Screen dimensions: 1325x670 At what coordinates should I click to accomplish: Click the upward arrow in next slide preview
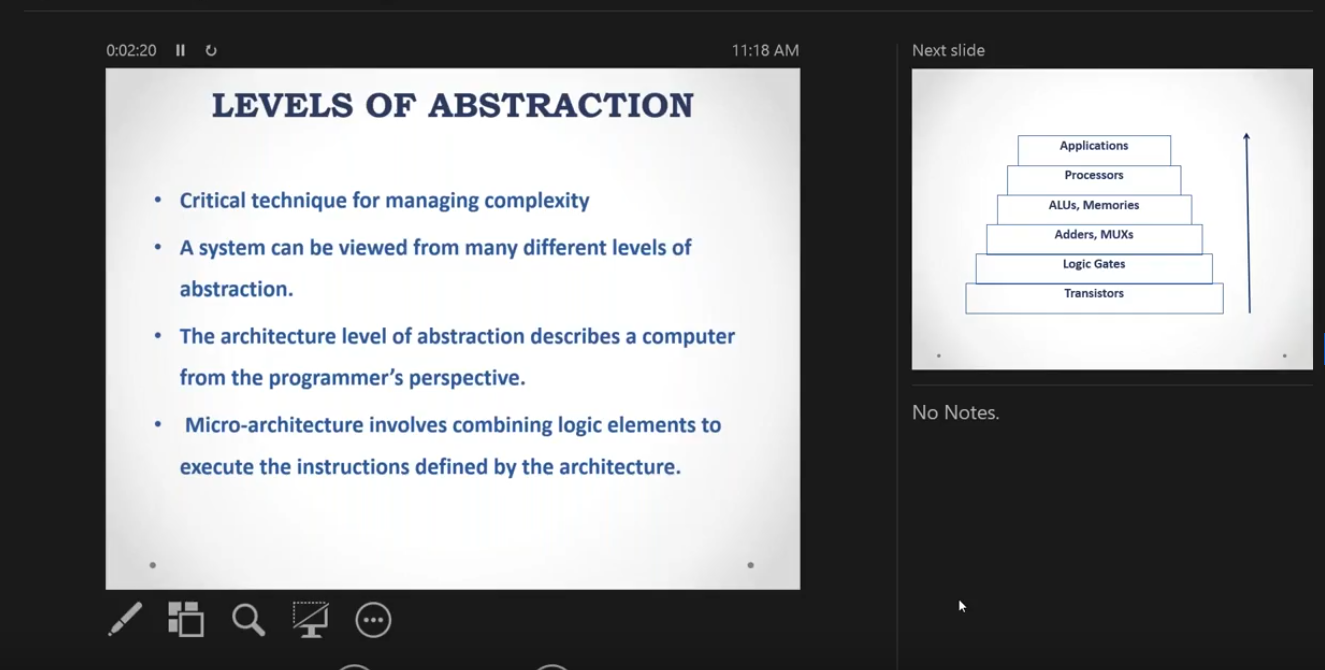(1247, 222)
